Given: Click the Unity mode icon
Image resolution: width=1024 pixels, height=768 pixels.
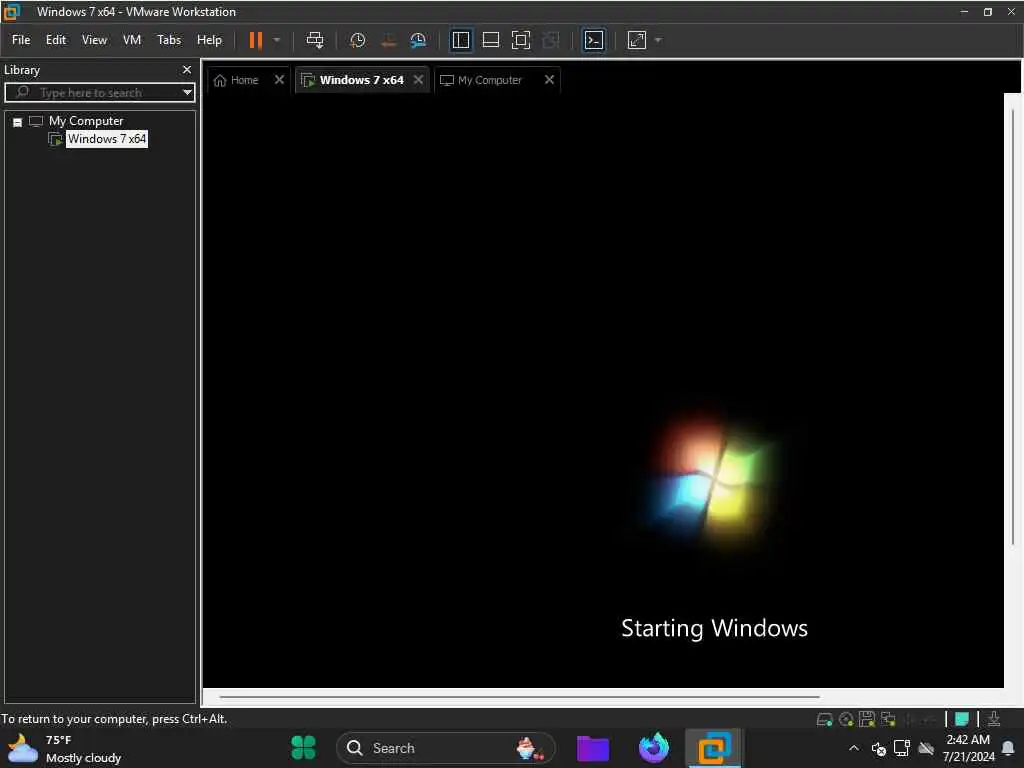Looking at the screenshot, I should [x=551, y=40].
